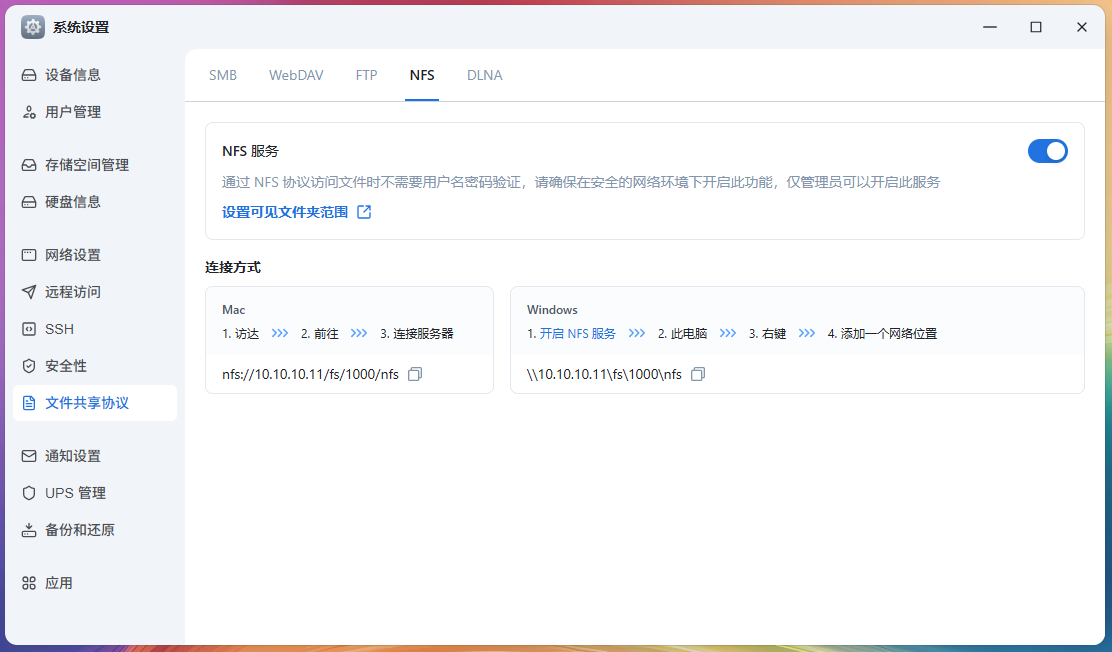1112x652 pixels.
Task: Switch to the WebDAV tab
Action: pyautogui.click(x=296, y=75)
